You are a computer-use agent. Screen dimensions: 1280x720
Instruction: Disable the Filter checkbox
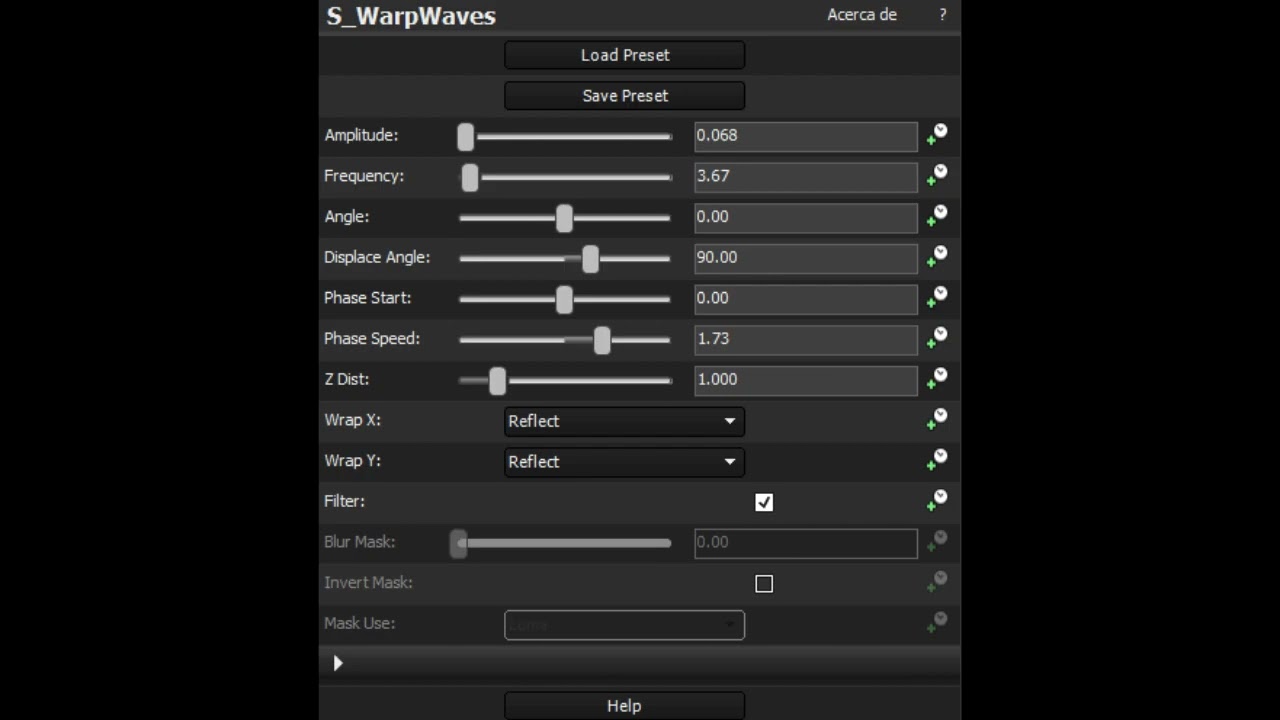764,502
